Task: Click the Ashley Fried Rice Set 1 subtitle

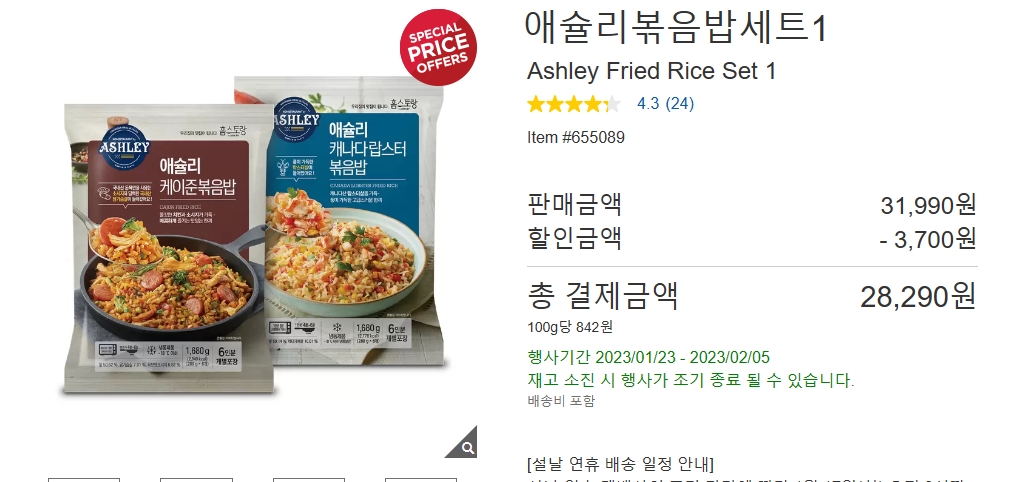Action: coord(652,71)
